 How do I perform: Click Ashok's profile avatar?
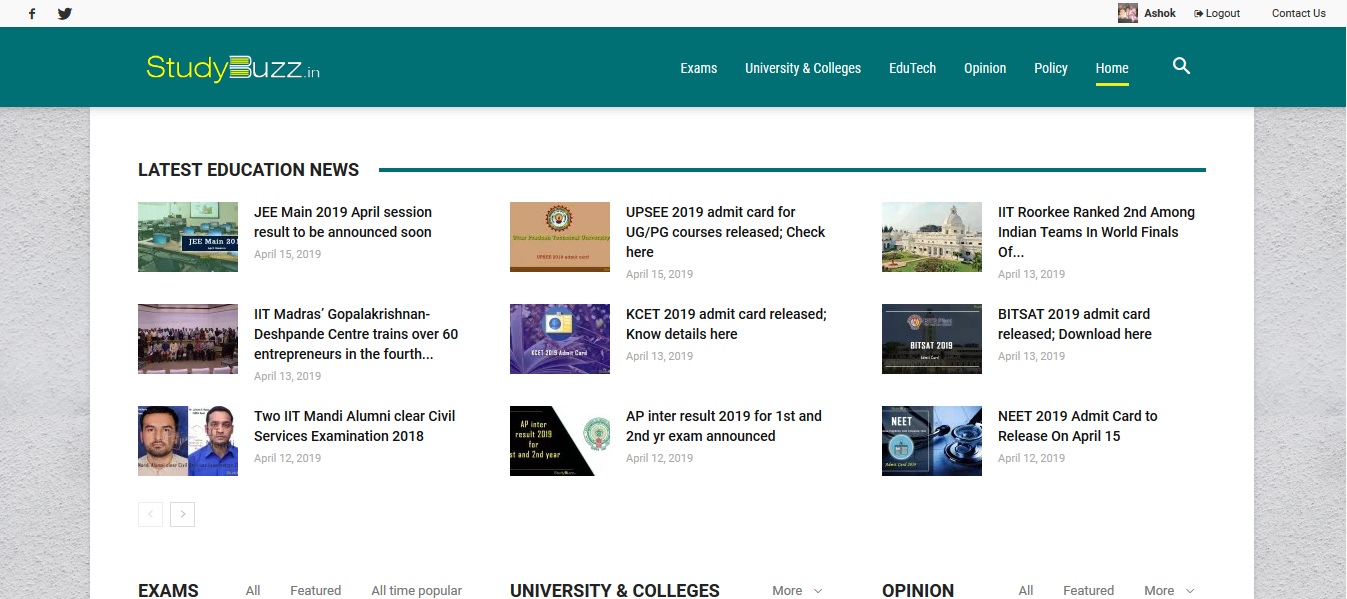click(x=1128, y=13)
